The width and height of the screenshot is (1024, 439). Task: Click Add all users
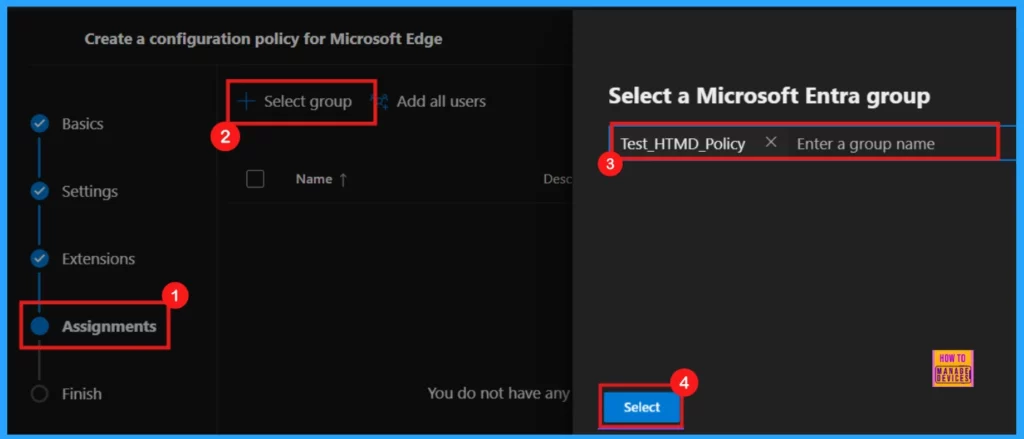pyautogui.click(x=441, y=101)
